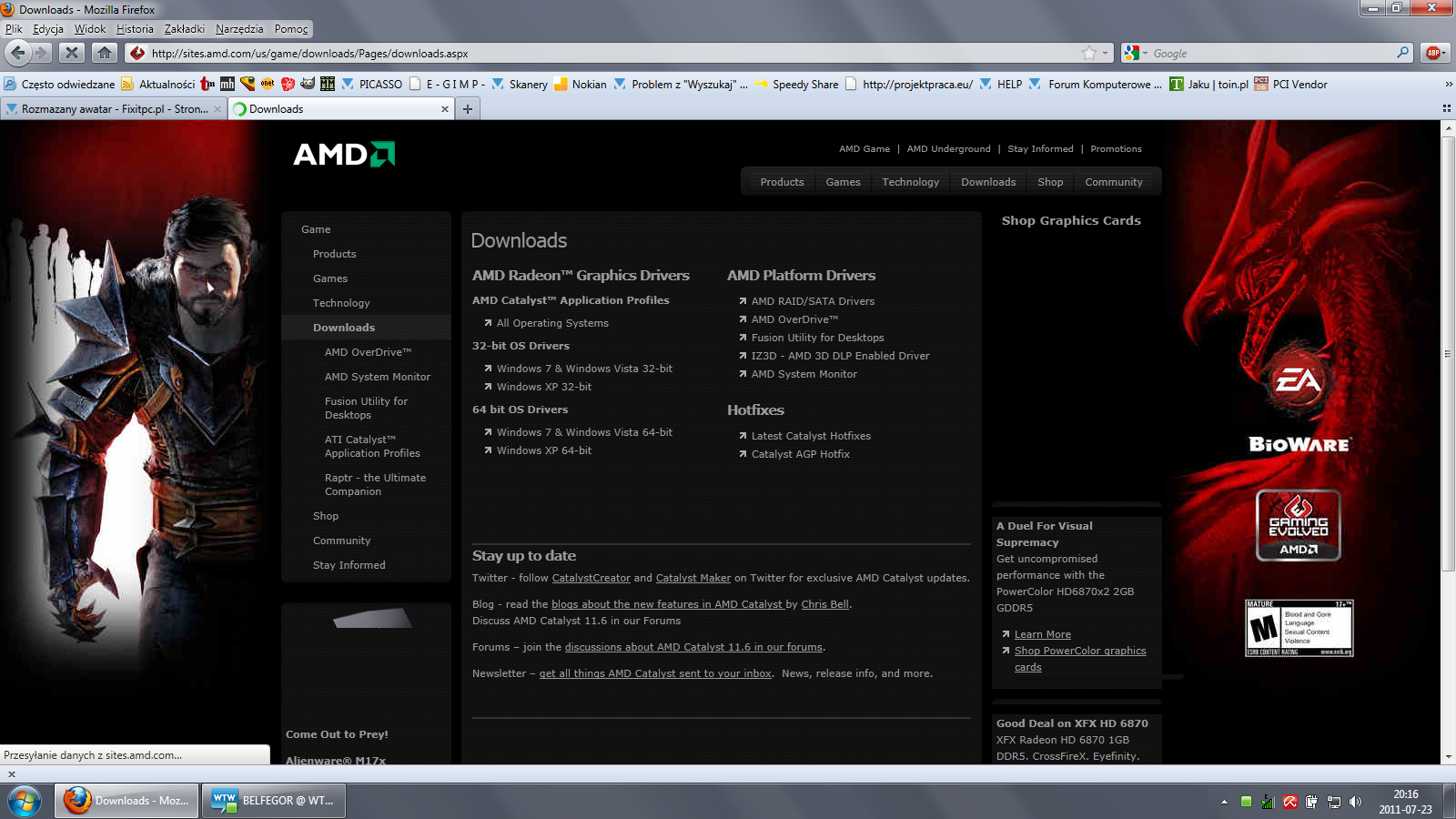Open the Nokian bookmark

tap(580, 84)
